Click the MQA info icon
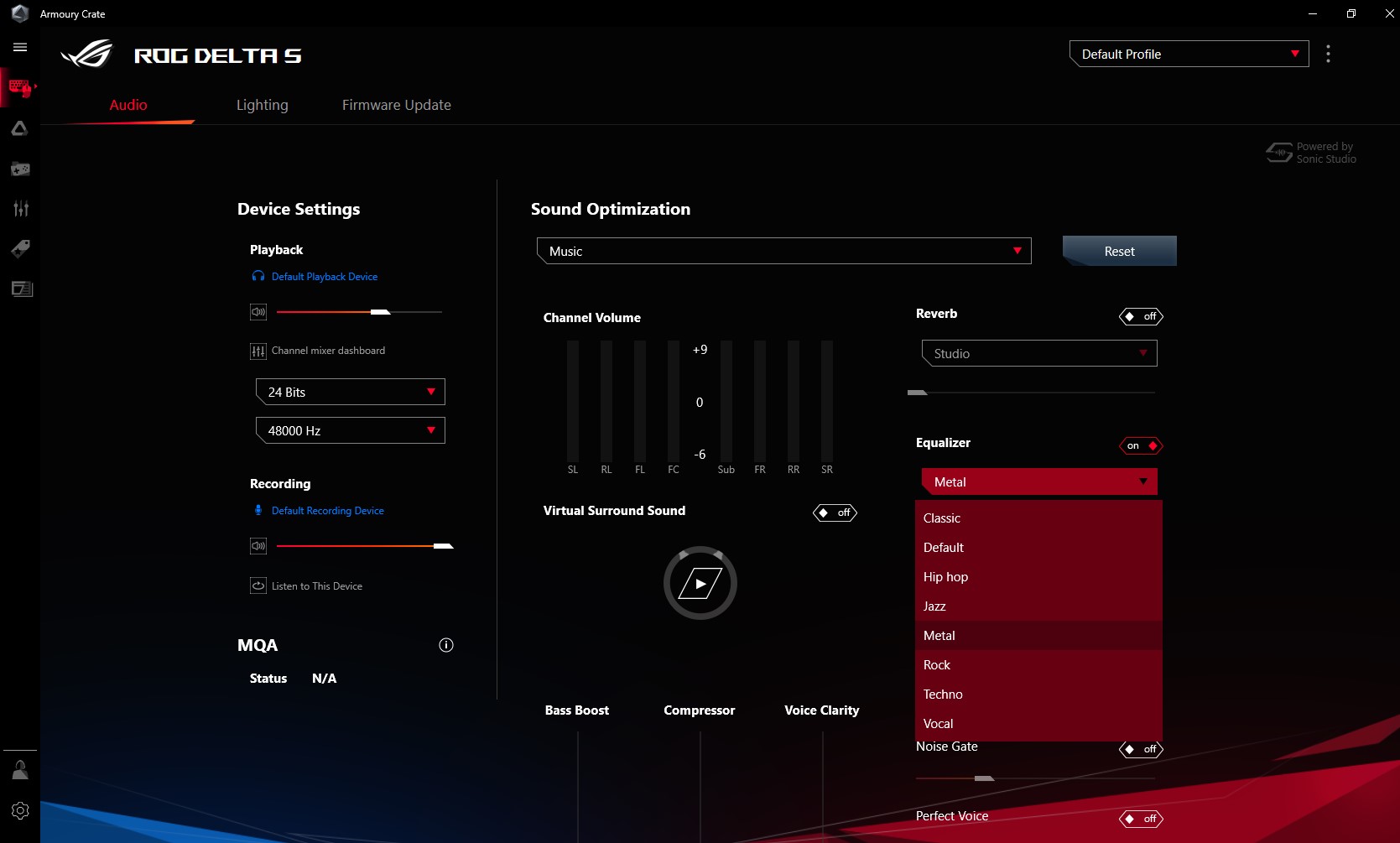1400x843 pixels. point(446,645)
